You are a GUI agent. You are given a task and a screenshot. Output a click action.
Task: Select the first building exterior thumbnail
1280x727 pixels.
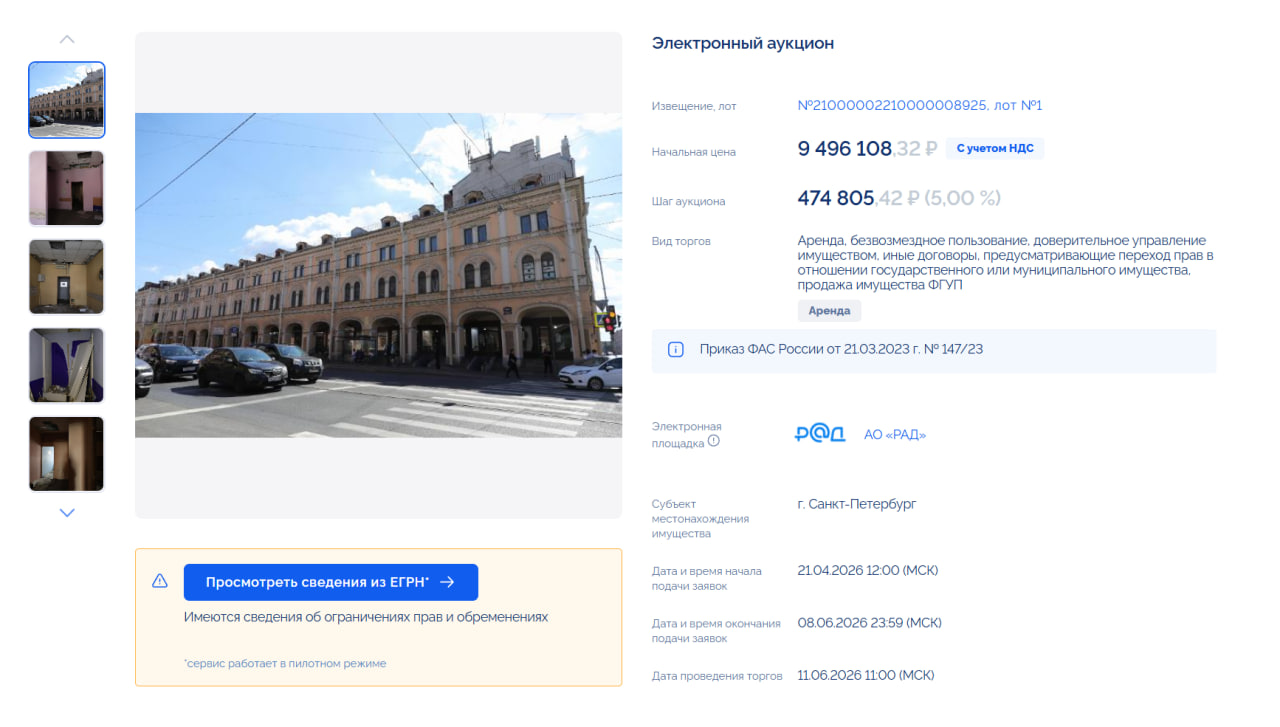point(67,100)
